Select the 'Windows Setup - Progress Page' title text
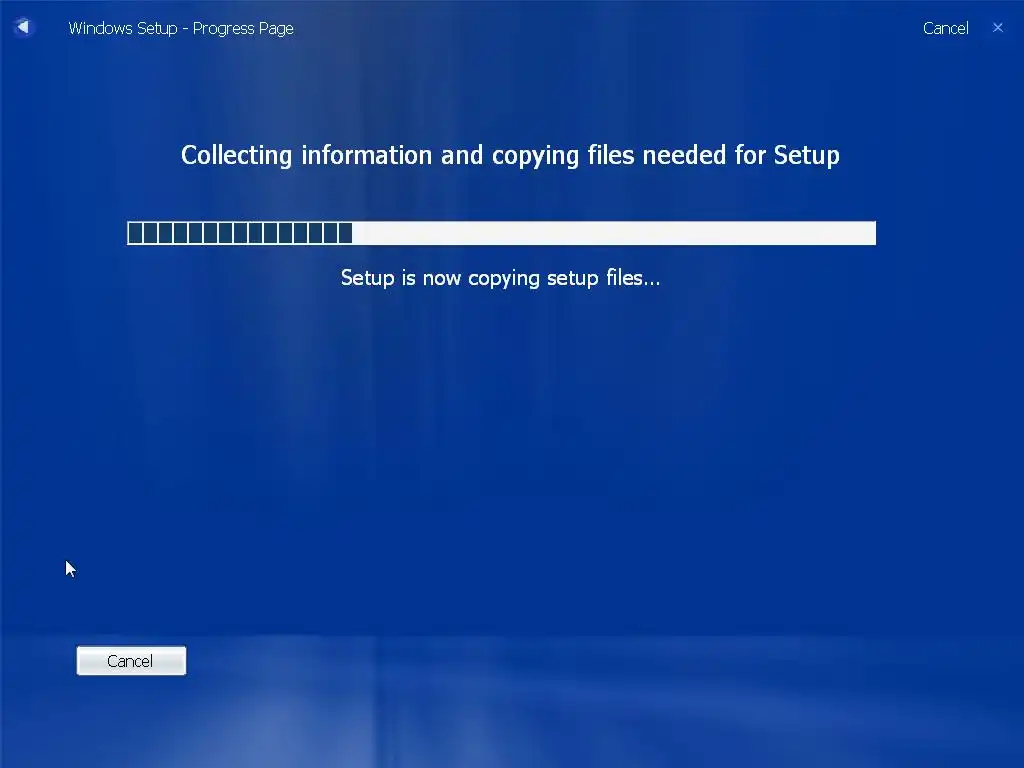This screenshot has width=1024, height=768. coord(181,29)
